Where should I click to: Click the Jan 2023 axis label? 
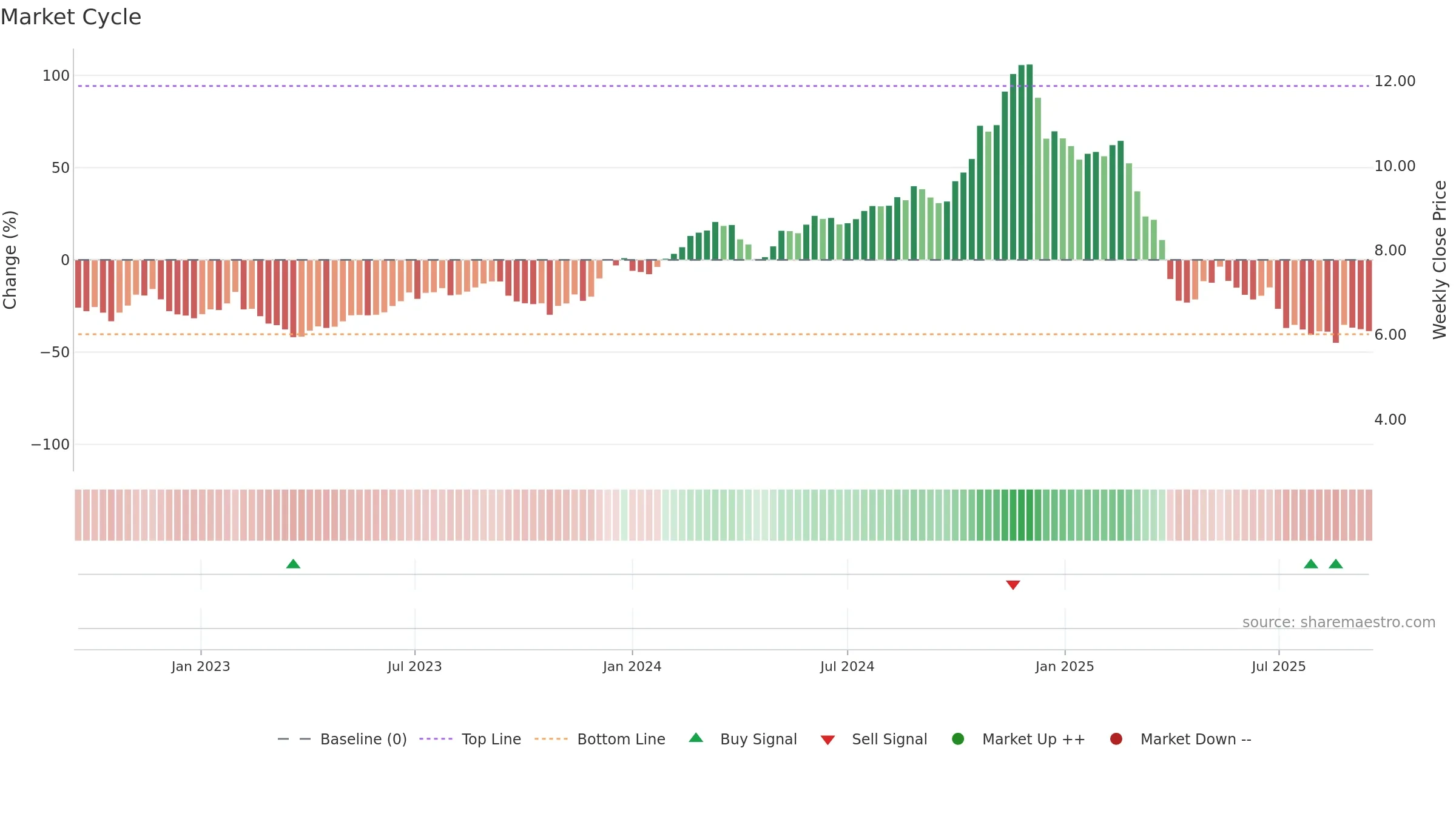tap(201, 666)
